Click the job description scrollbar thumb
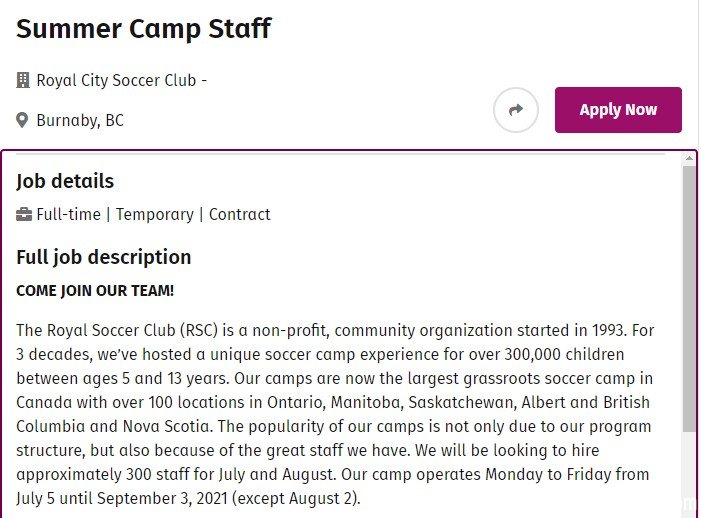Screen dimensions: 701x518 click(689, 298)
